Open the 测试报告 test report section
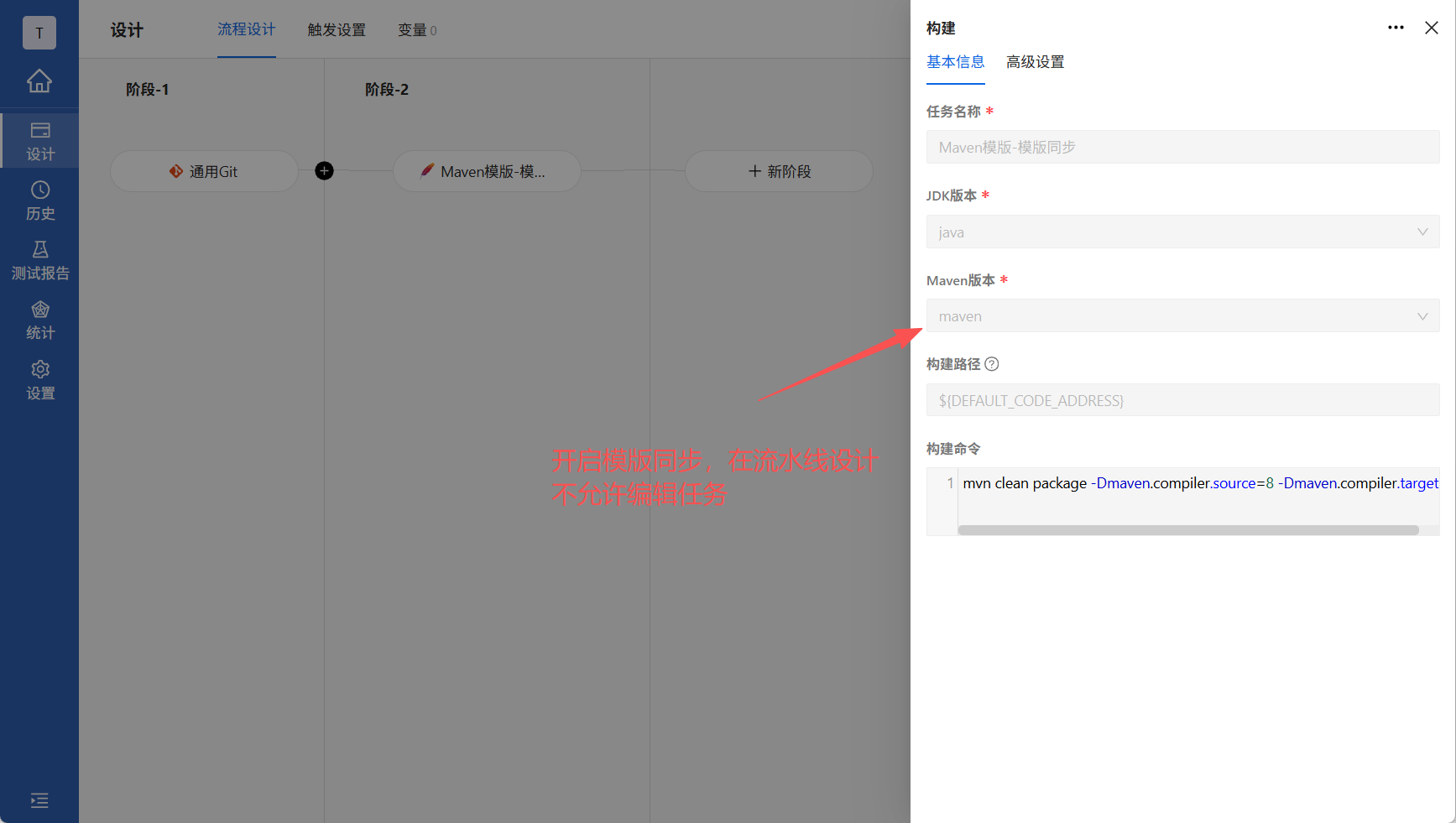 click(39, 261)
